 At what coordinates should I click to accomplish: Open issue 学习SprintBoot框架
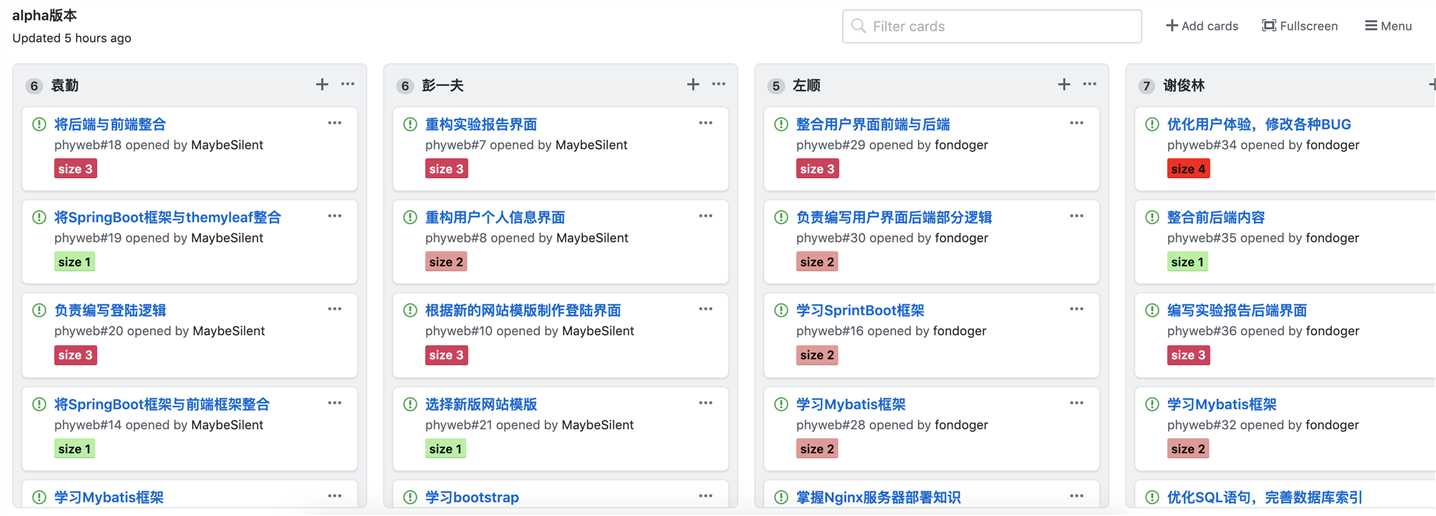pos(860,310)
